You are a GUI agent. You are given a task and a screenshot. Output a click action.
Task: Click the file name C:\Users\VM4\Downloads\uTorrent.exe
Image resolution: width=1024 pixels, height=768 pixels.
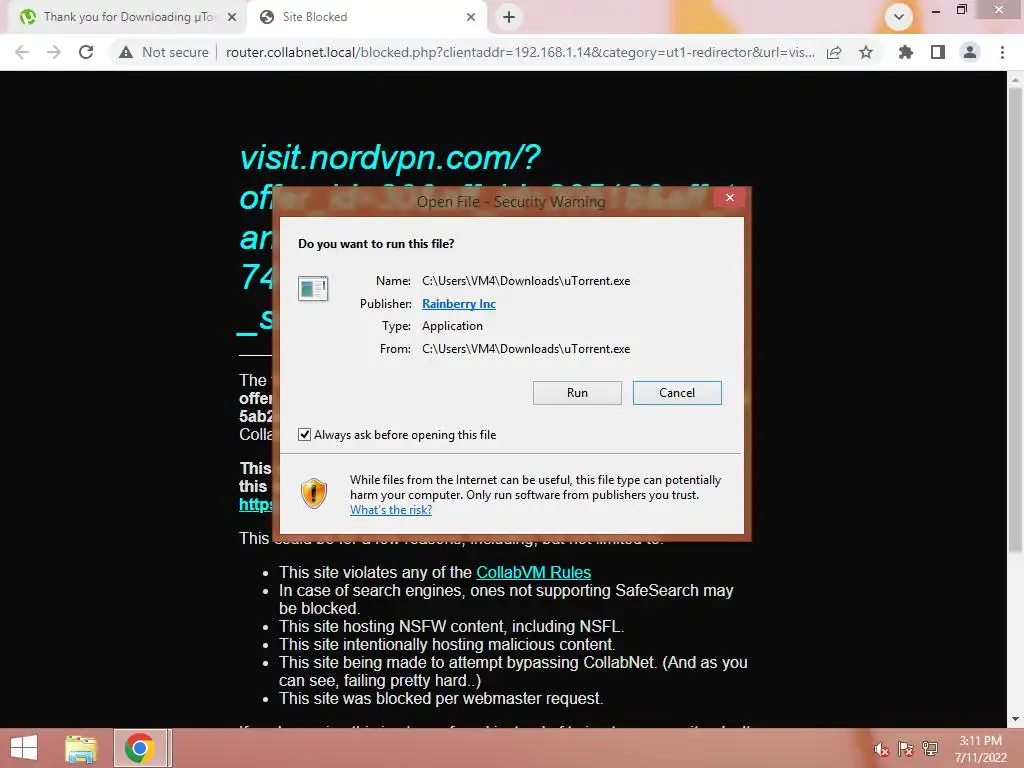(526, 281)
